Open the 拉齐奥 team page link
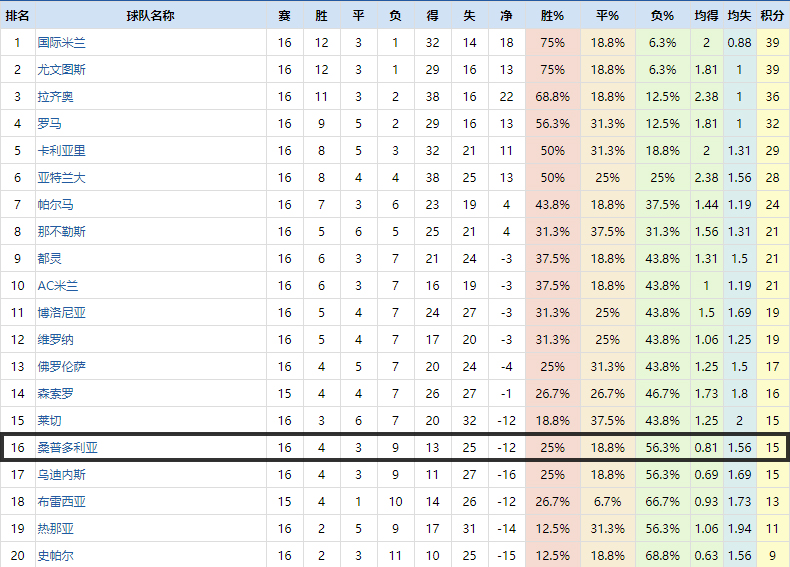The image size is (790, 567). [55, 97]
